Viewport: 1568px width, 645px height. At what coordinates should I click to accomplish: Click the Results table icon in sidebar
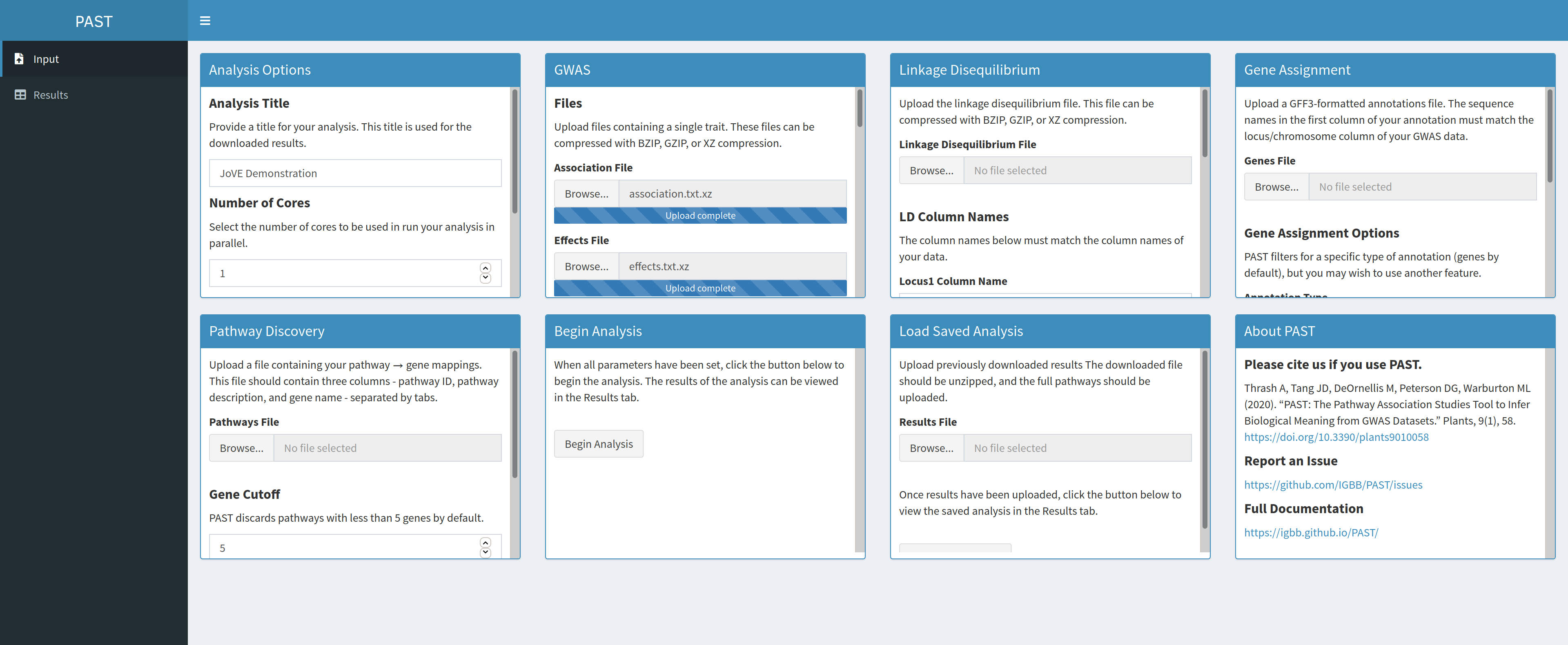[x=20, y=95]
